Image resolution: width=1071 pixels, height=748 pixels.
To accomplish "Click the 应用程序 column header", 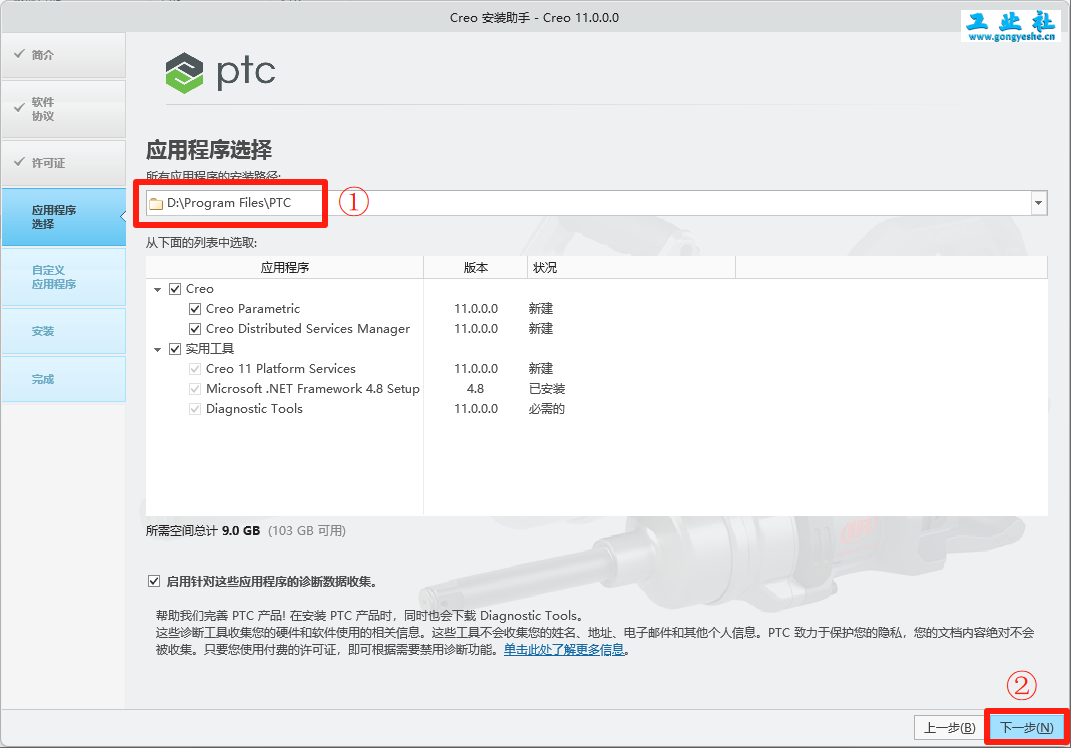I will pos(284,267).
